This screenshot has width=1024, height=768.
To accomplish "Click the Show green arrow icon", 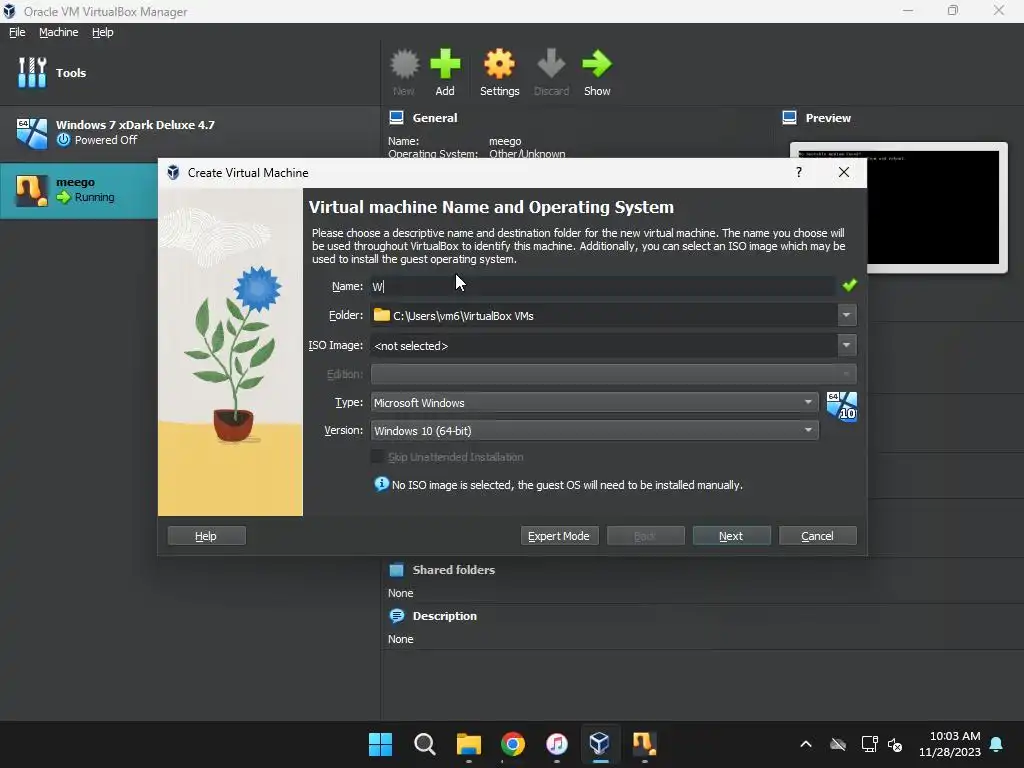I will (597, 65).
